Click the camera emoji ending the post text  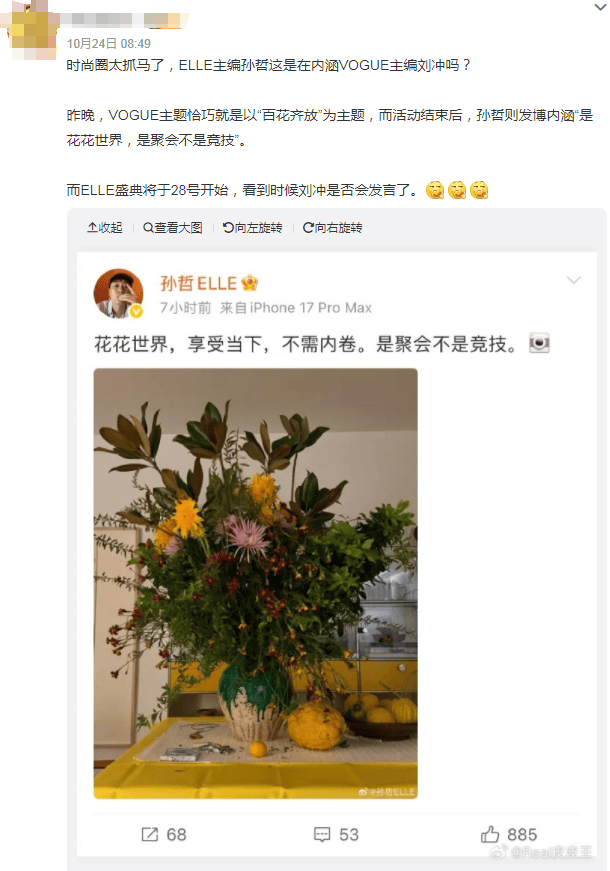tap(539, 343)
